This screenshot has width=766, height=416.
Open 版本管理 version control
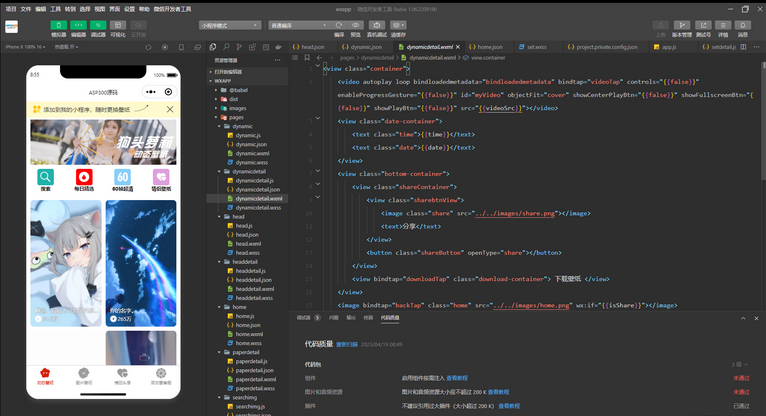pos(682,25)
